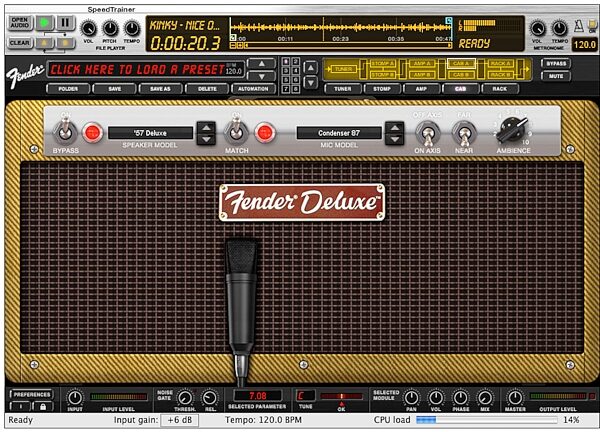Step to the next speaker model
Image resolution: width=600 pixels, height=432 pixels.
(206, 139)
